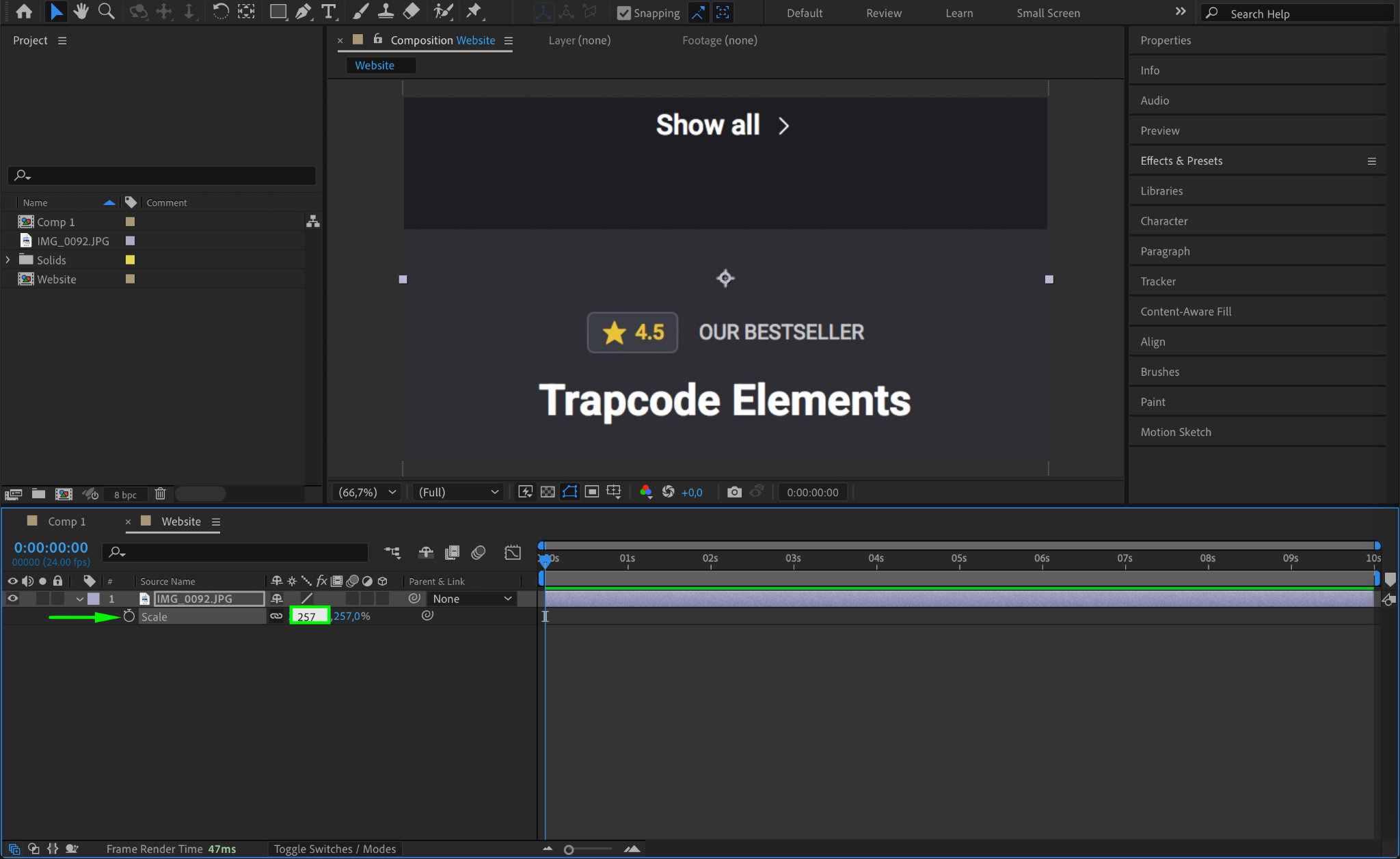Take a snapshot with camera icon
The image size is (1400, 859).
pos(734,492)
